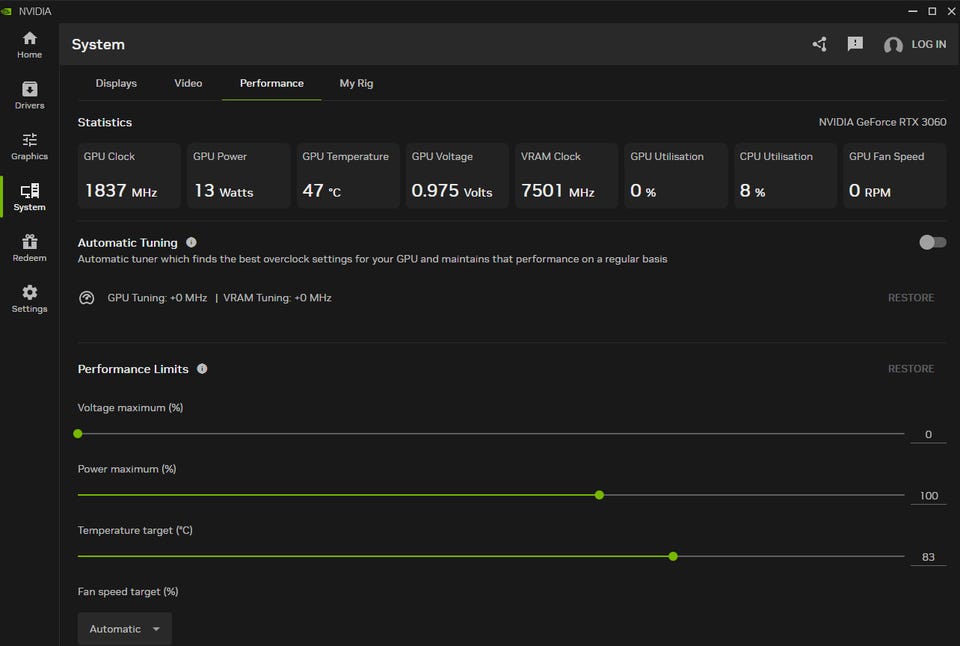The width and height of the screenshot is (960, 646).
Task: Click the Voltage maximum value field
Action: (x=928, y=434)
